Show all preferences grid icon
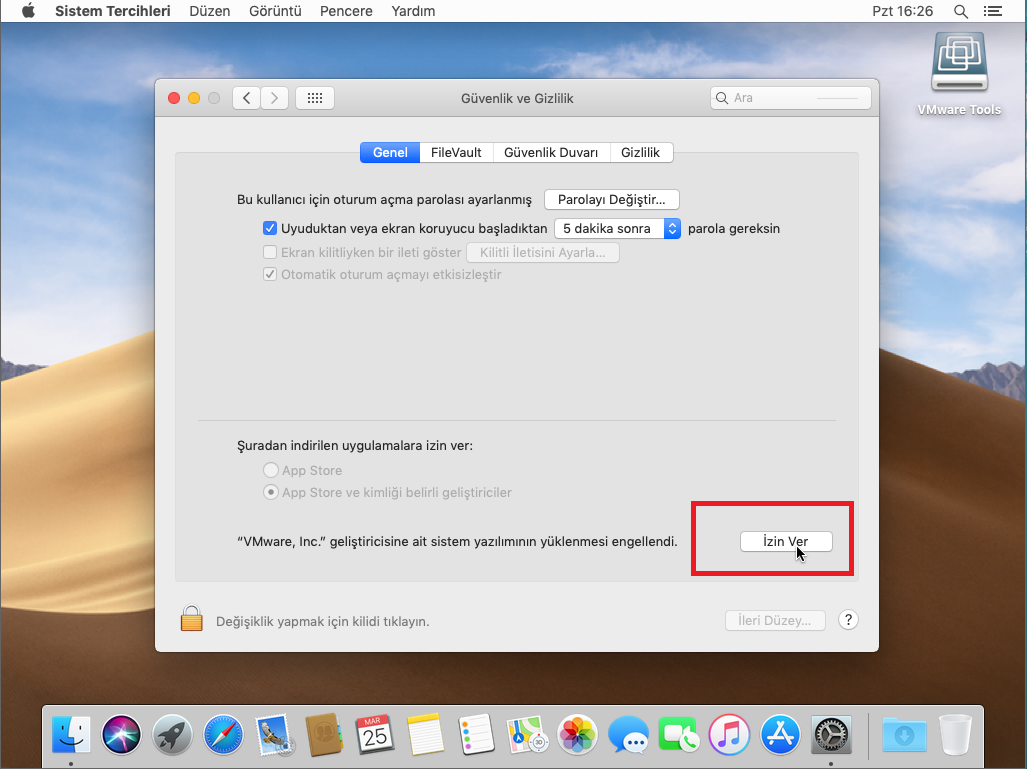The image size is (1027, 769). [315, 98]
